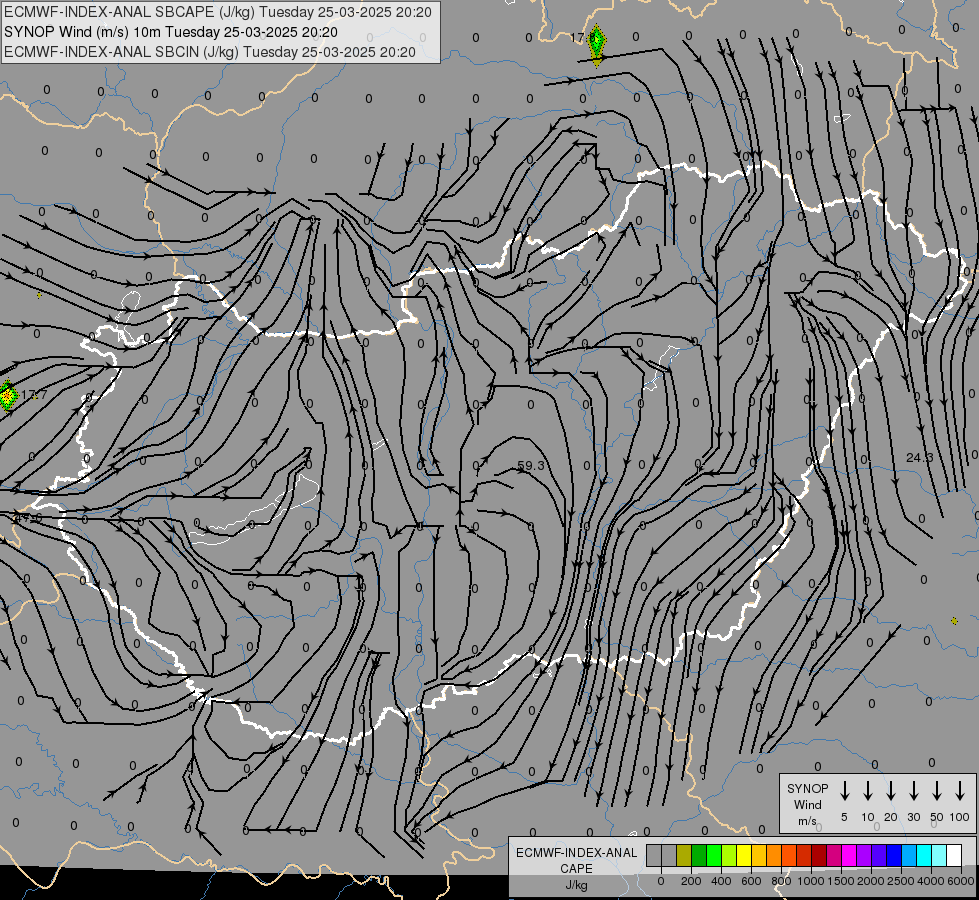Select the white swatch in the CAPE legend
The height and width of the screenshot is (900, 979).
tap(953, 855)
